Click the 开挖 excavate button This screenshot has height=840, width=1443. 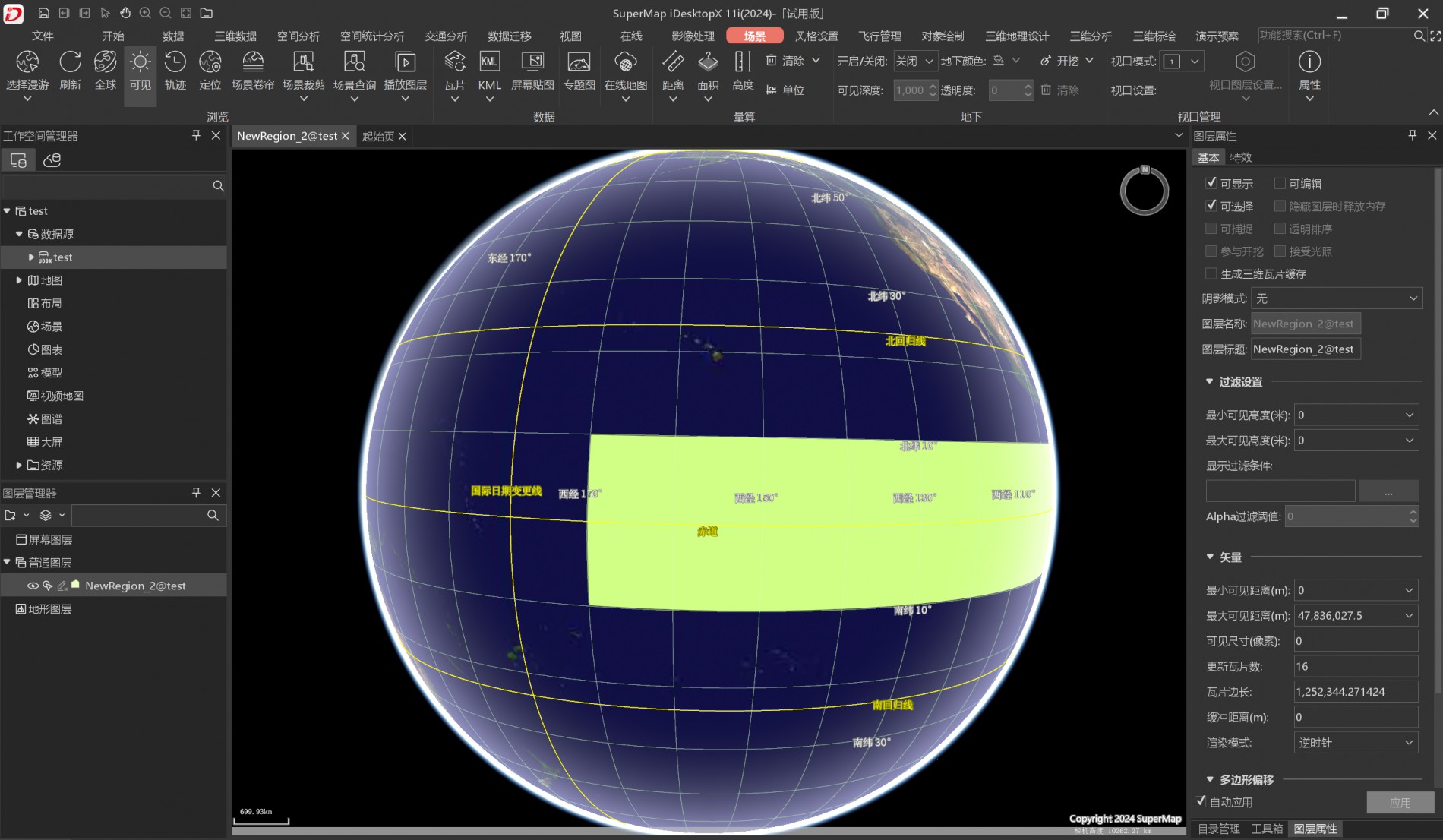[x=1067, y=61]
